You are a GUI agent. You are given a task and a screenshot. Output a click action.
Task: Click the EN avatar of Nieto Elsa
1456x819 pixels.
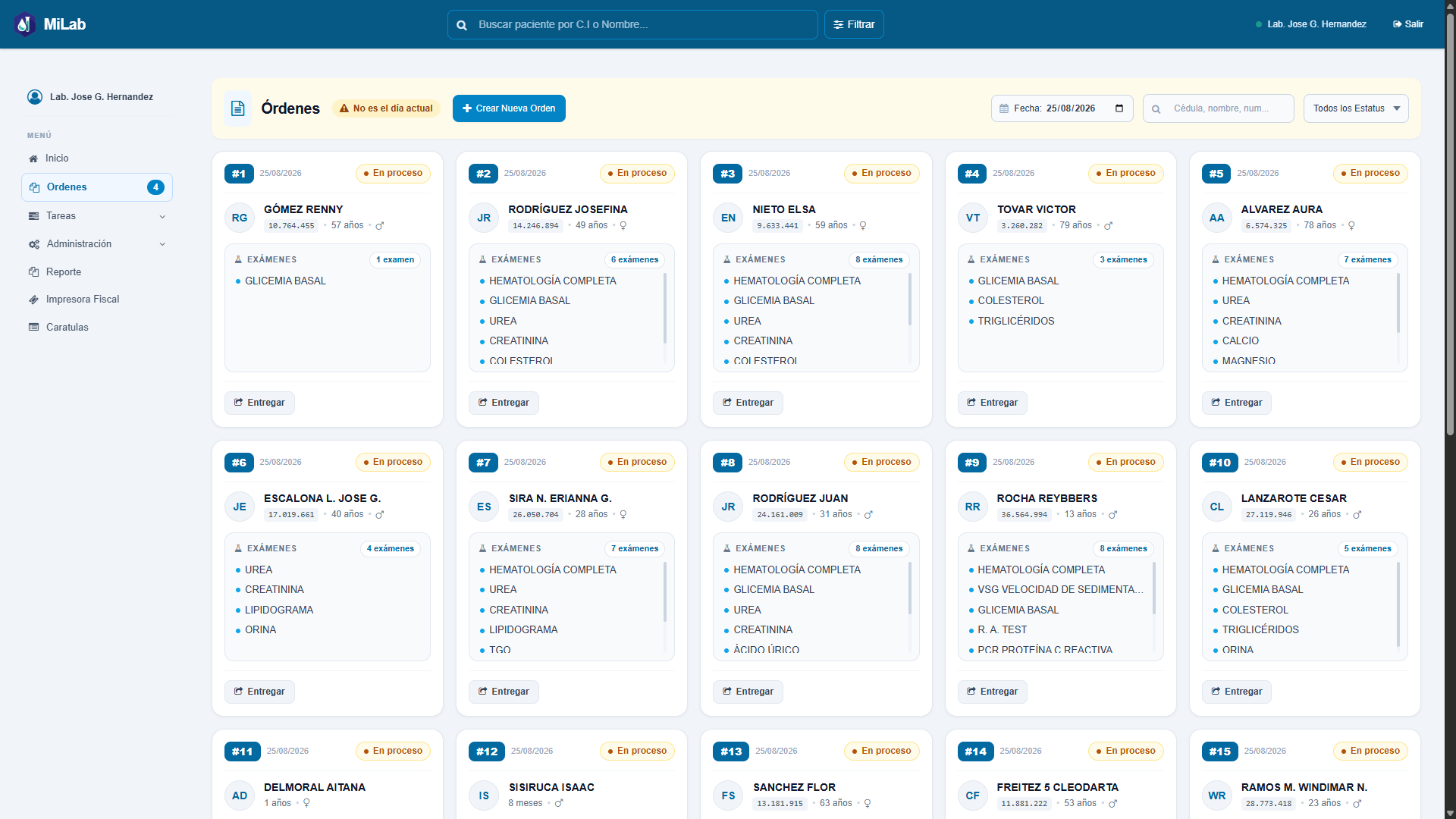728,218
